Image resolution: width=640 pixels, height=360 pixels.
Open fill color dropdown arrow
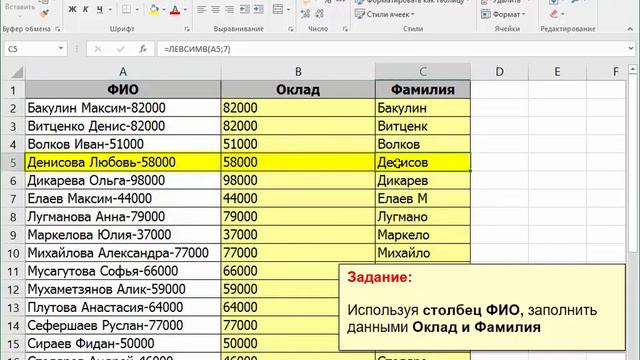tap(164, 9)
